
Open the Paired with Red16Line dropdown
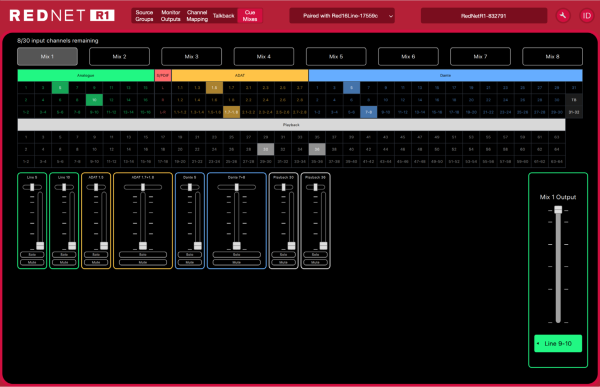coord(342,16)
